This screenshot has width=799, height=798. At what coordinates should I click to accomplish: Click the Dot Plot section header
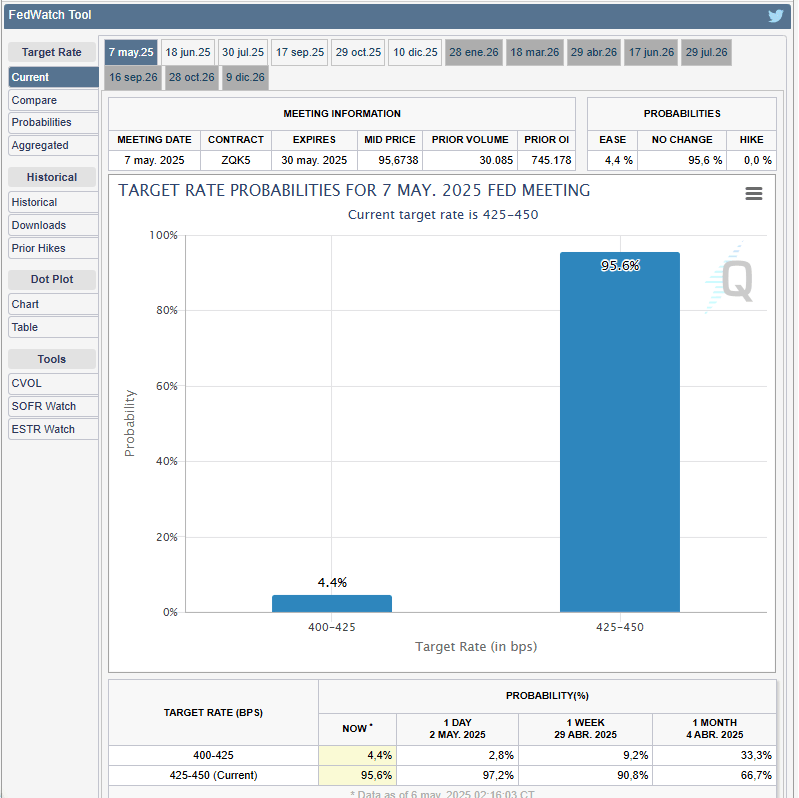[52, 279]
